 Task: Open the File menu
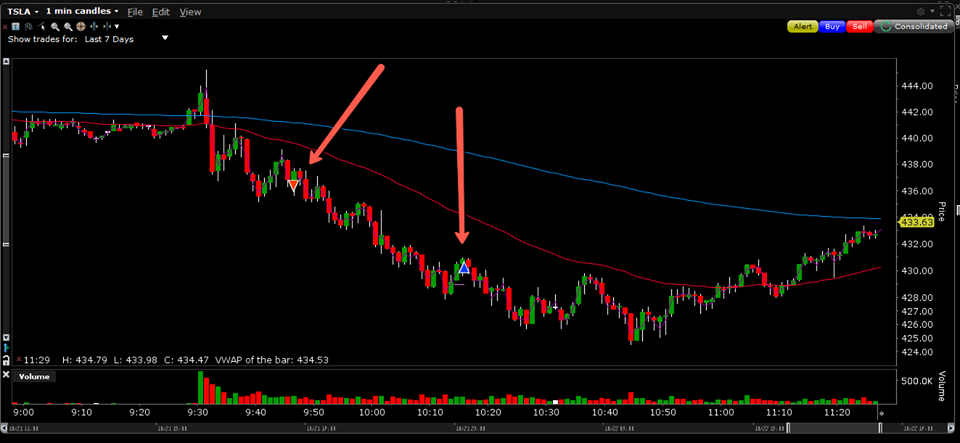point(135,12)
